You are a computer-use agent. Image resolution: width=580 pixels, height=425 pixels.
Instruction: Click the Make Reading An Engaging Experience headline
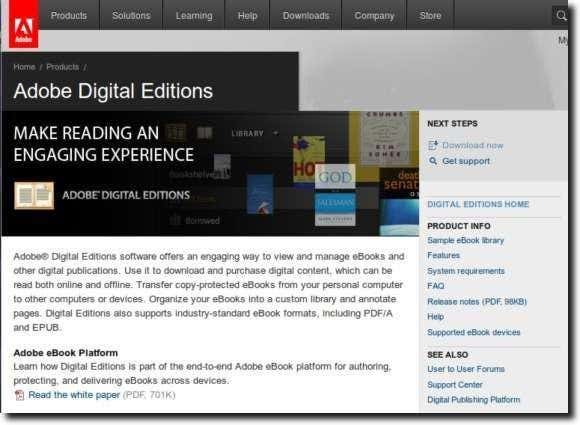pos(104,144)
